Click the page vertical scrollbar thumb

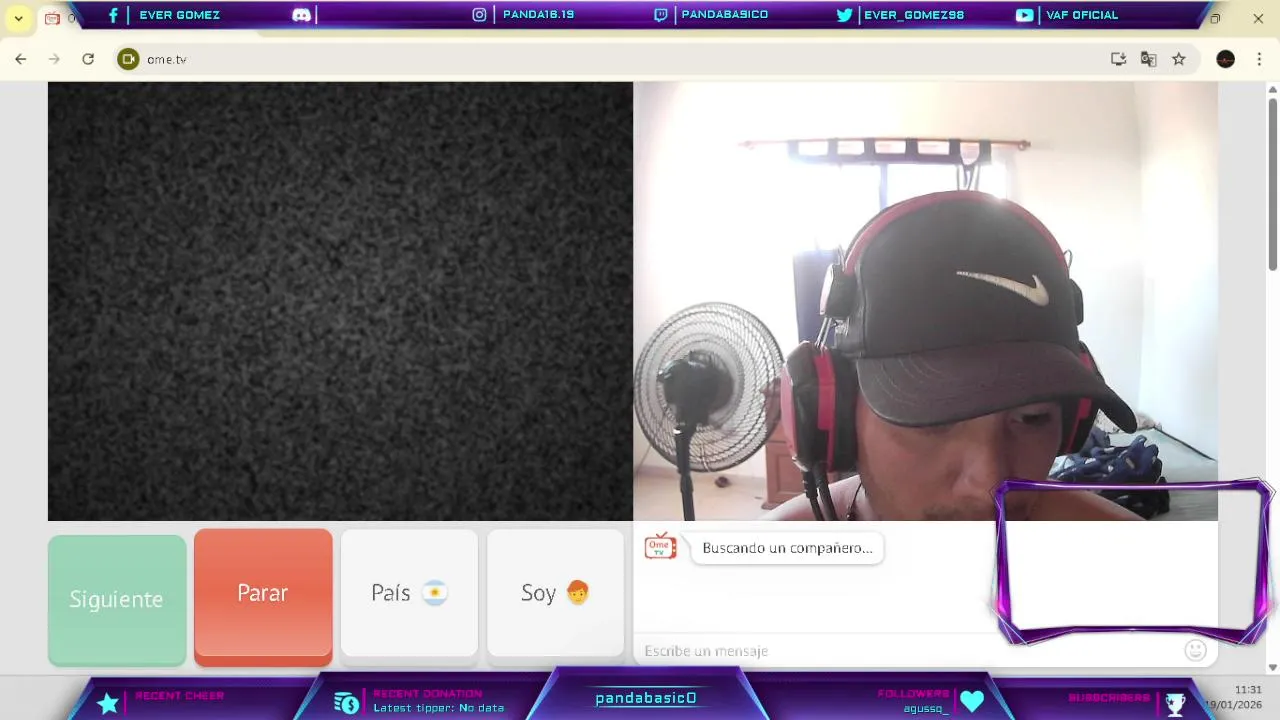click(x=1273, y=183)
